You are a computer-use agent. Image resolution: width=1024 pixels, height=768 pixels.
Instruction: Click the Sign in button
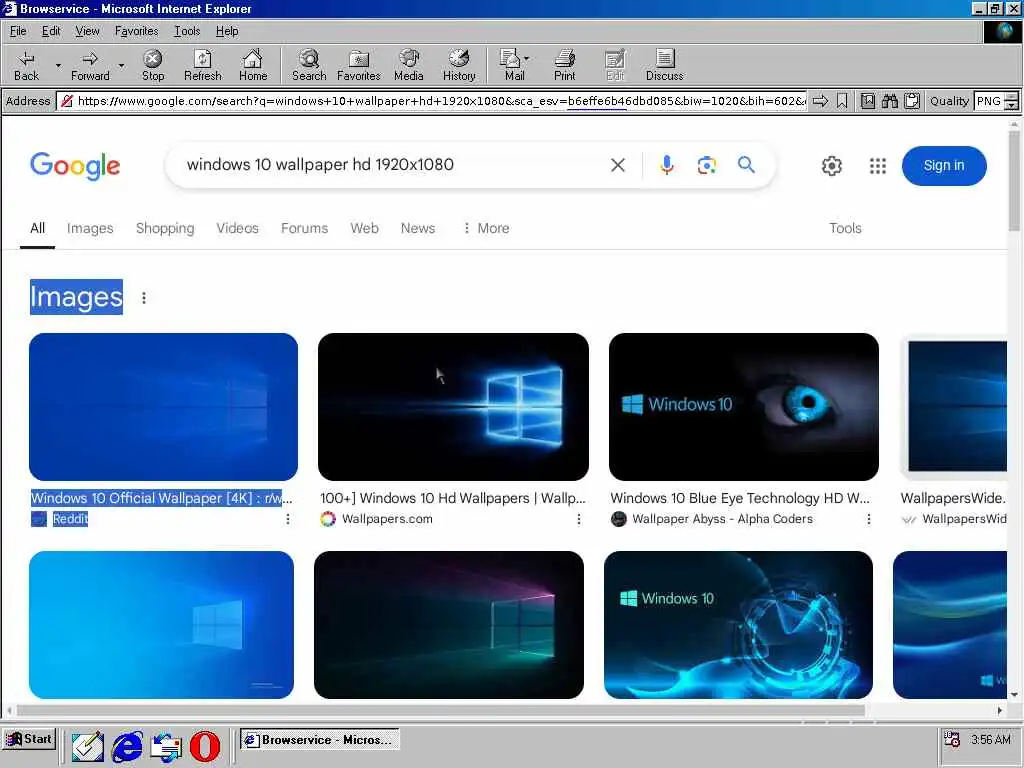tap(944, 166)
